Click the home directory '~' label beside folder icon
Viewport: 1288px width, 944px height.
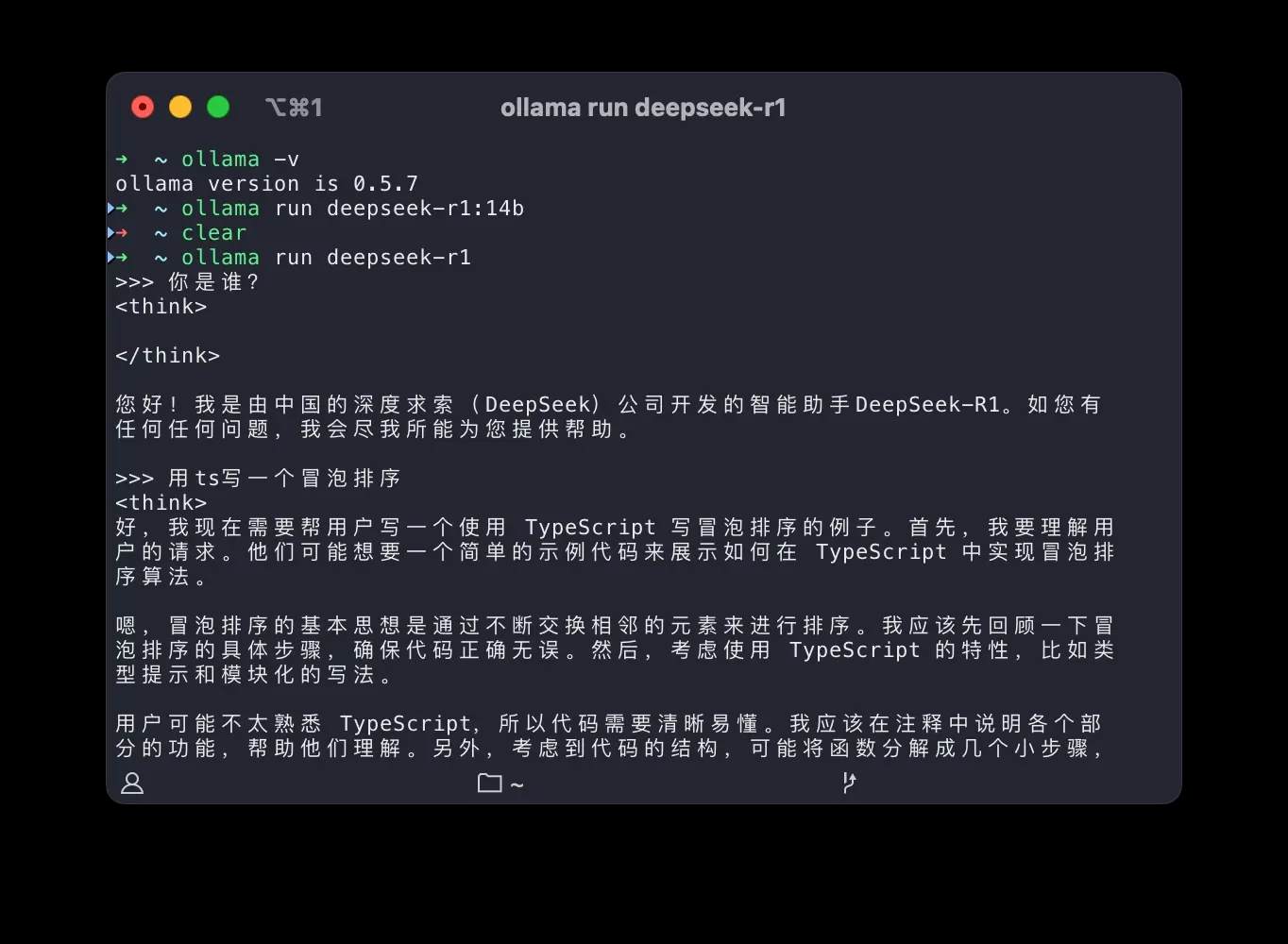[517, 784]
